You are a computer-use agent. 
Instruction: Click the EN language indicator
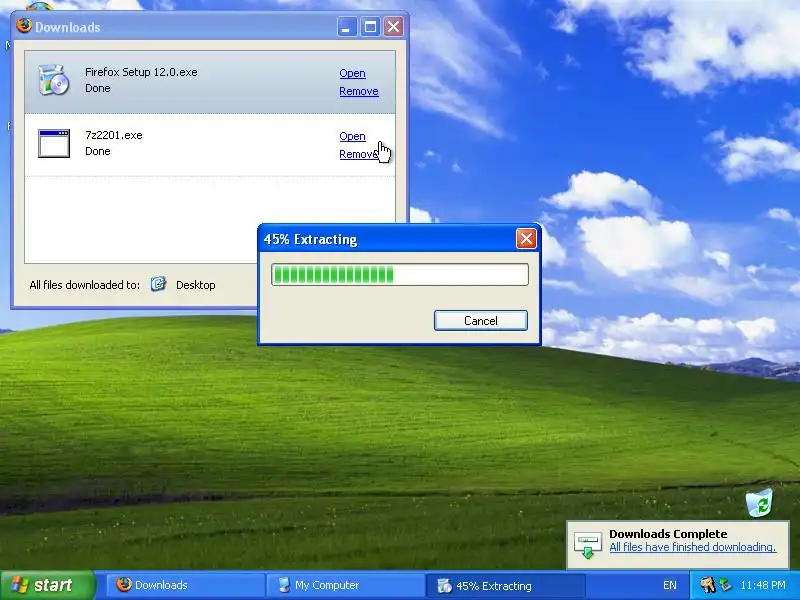point(670,585)
